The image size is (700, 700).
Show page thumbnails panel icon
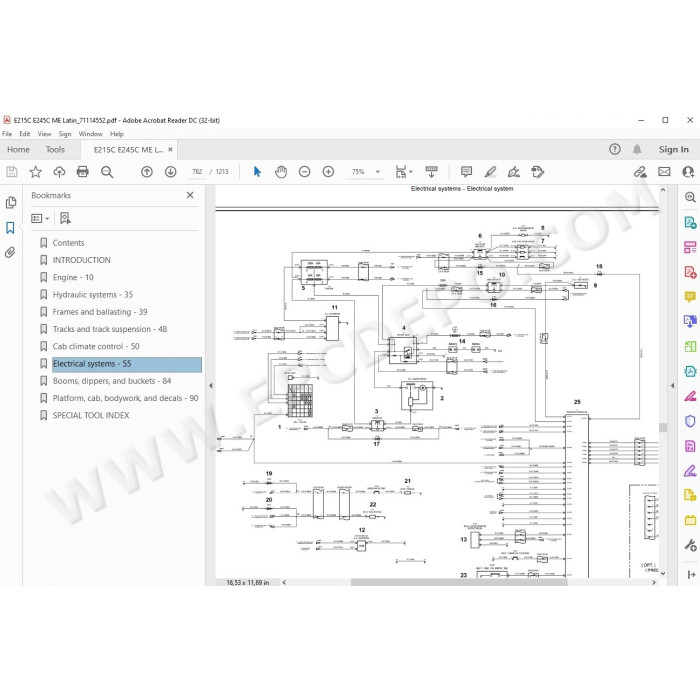pyautogui.click(x=11, y=203)
